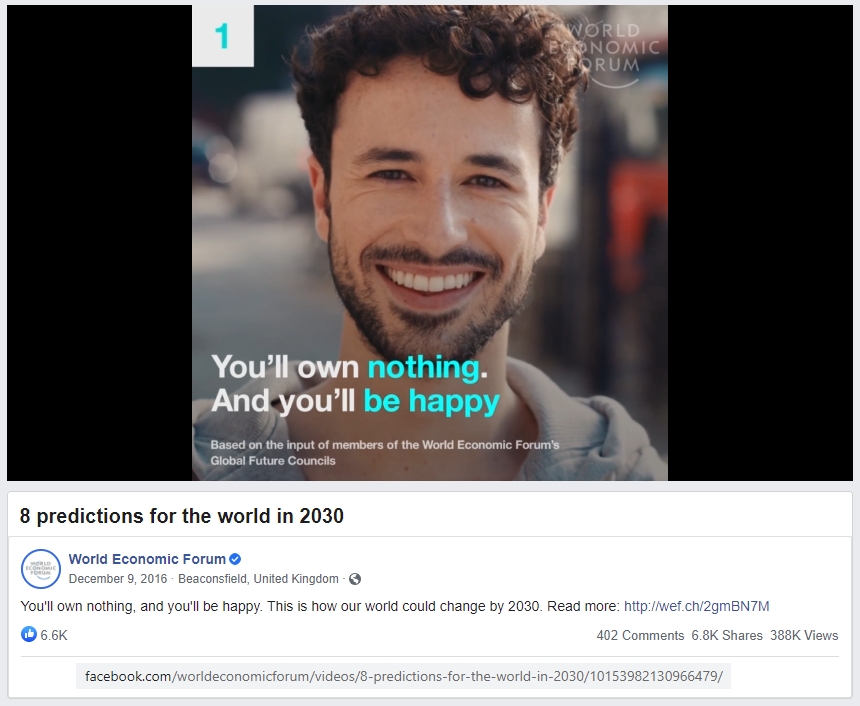The height and width of the screenshot is (706, 860).
Task: View the 402 Comments
Action: pos(640,635)
